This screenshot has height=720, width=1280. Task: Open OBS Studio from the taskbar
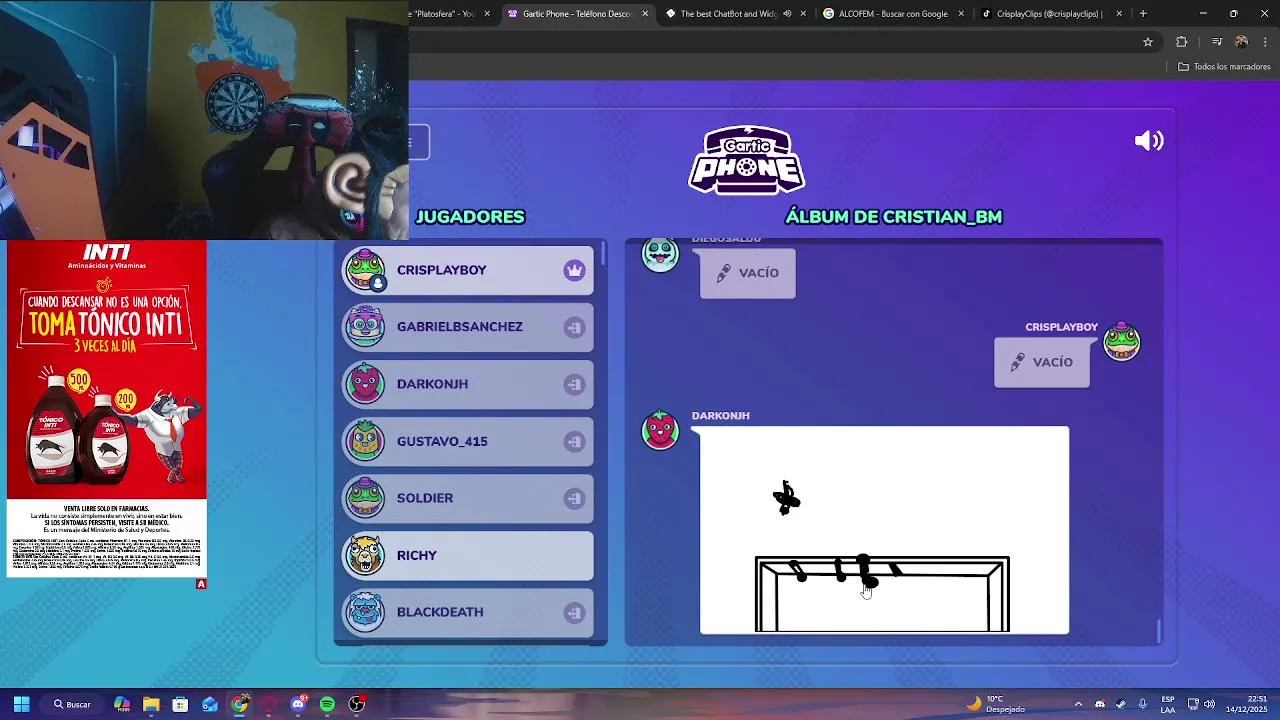[x=357, y=704]
